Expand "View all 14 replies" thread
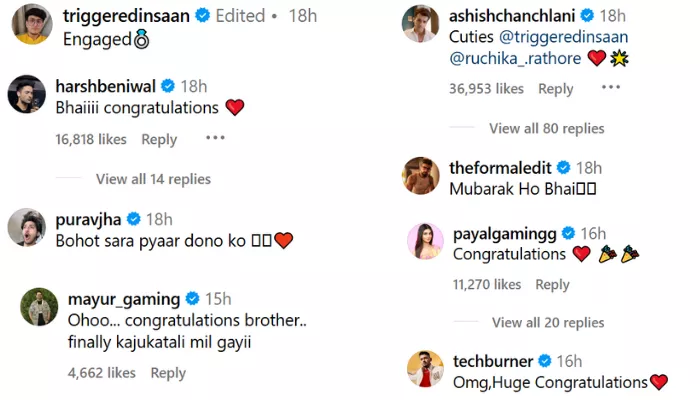 pos(153,179)
